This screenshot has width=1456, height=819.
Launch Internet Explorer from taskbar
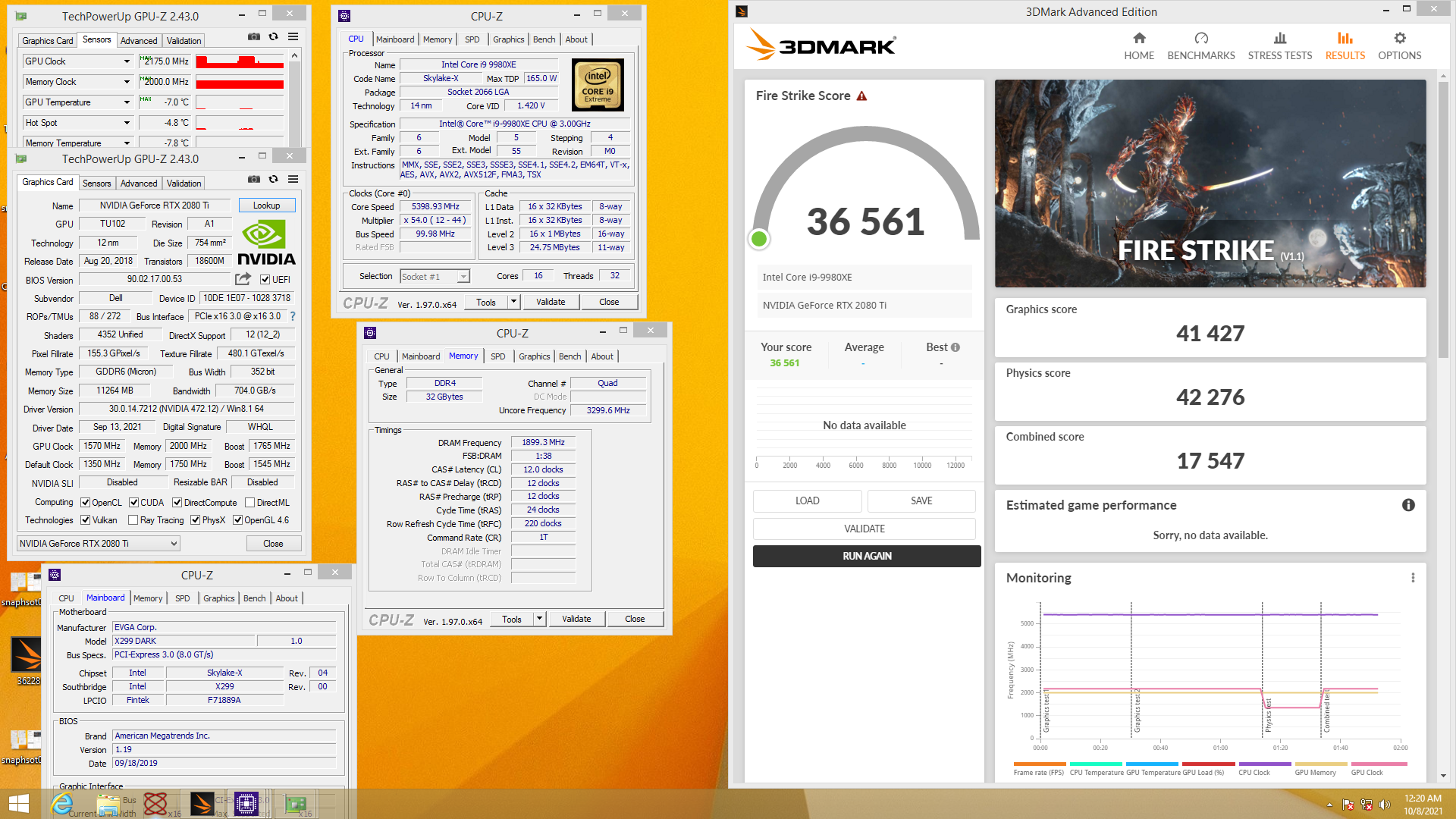[x=62, y=804]
